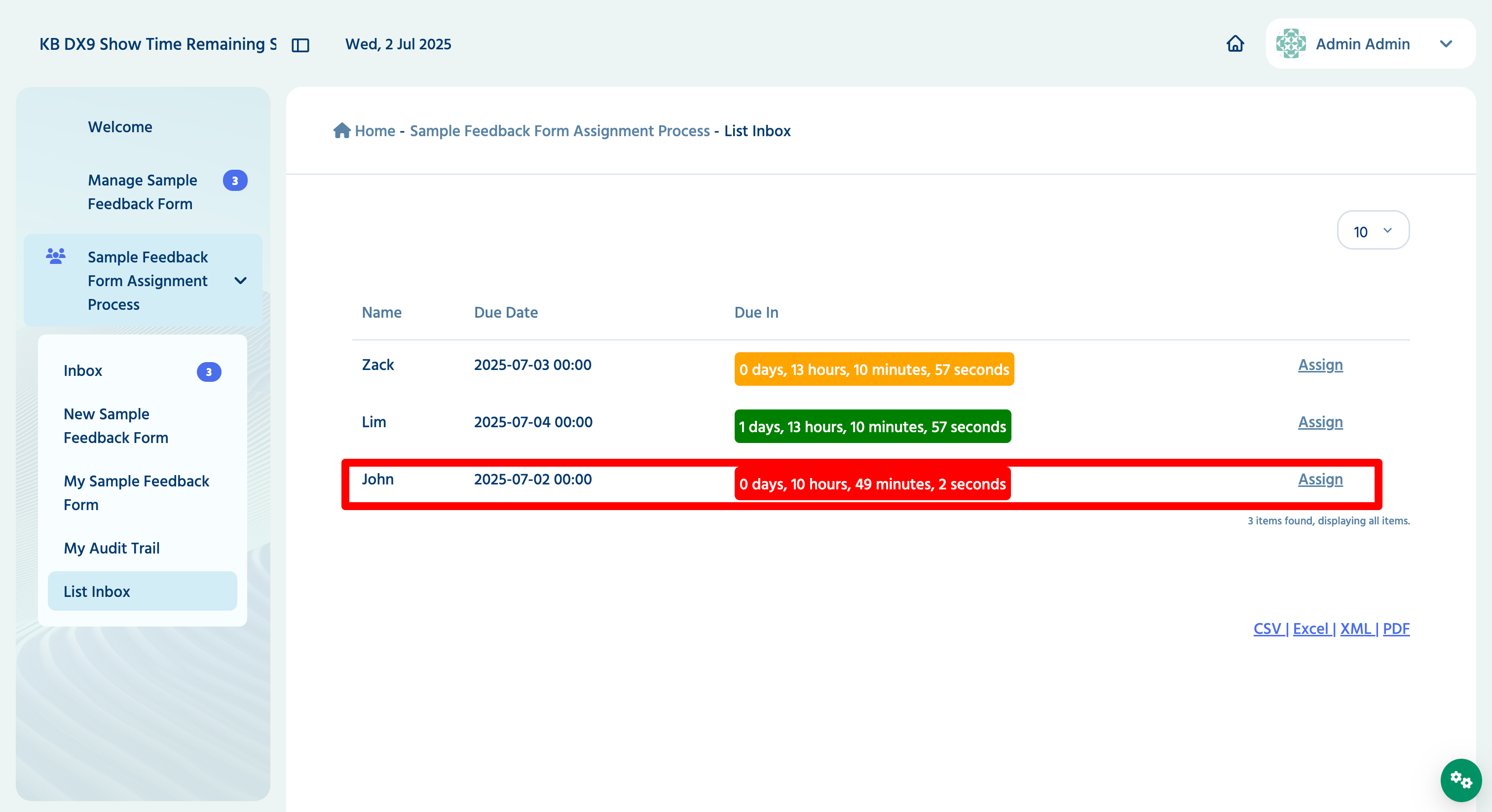
Task: Select Sample Feedback Form Assignment Process menu
Action: (x=143, y=280)
